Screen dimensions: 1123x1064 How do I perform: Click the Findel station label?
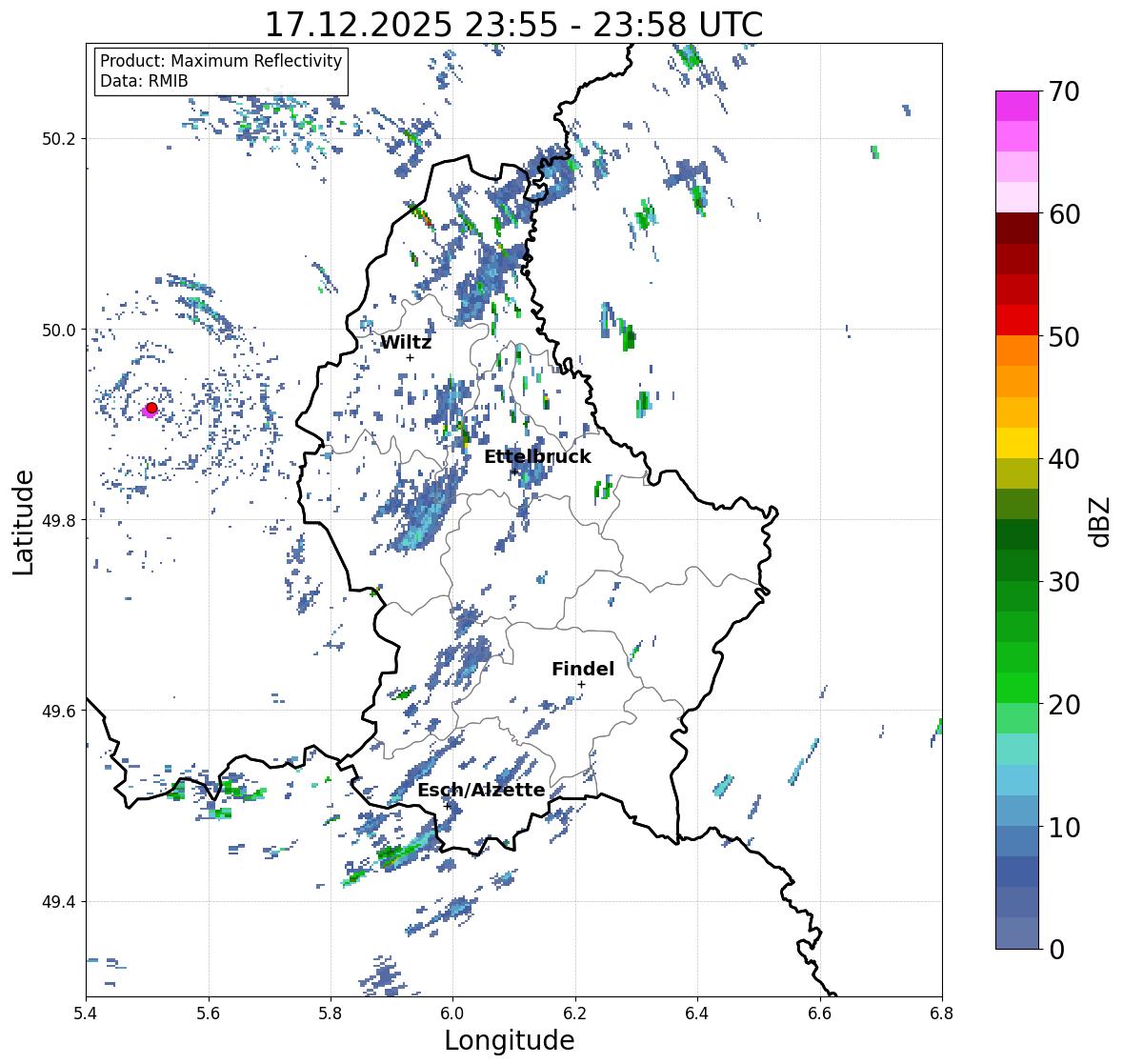point(582,669)
